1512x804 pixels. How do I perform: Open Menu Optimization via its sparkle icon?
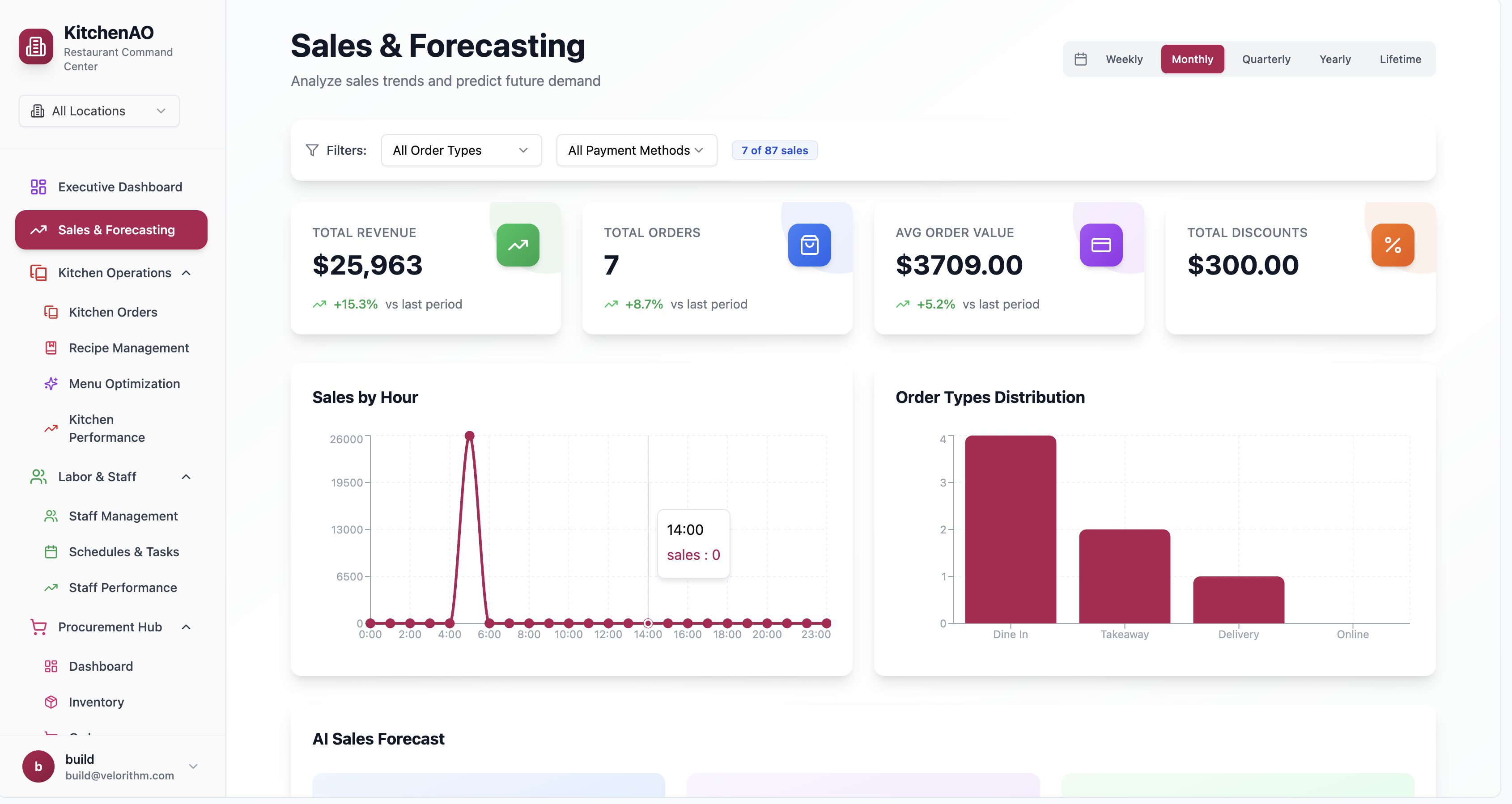(51, 383)
